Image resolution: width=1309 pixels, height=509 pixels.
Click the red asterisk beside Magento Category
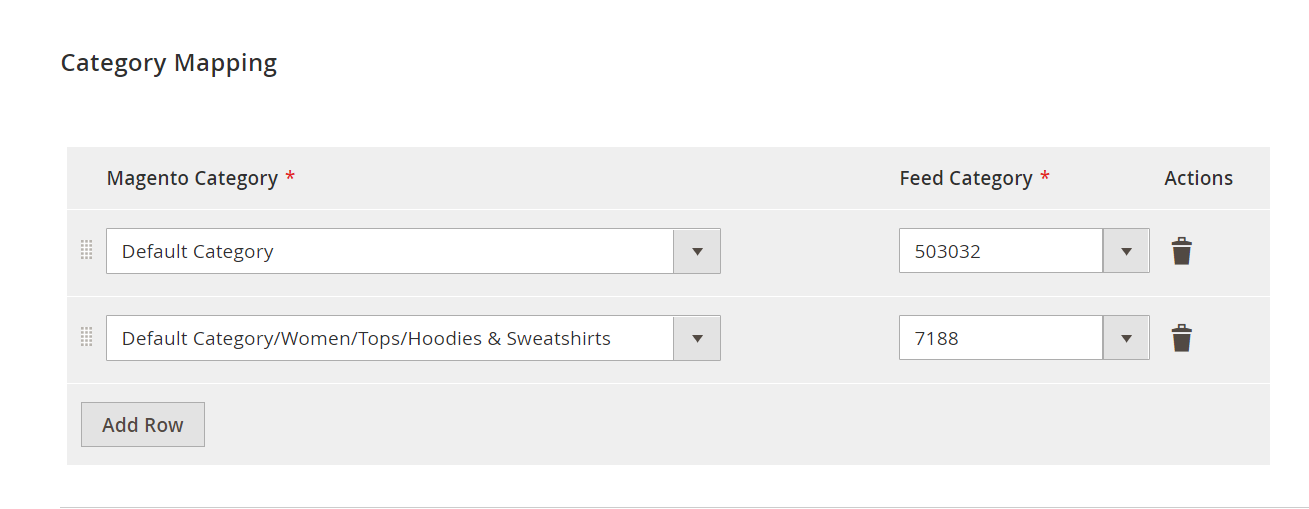tap(290, 177)
